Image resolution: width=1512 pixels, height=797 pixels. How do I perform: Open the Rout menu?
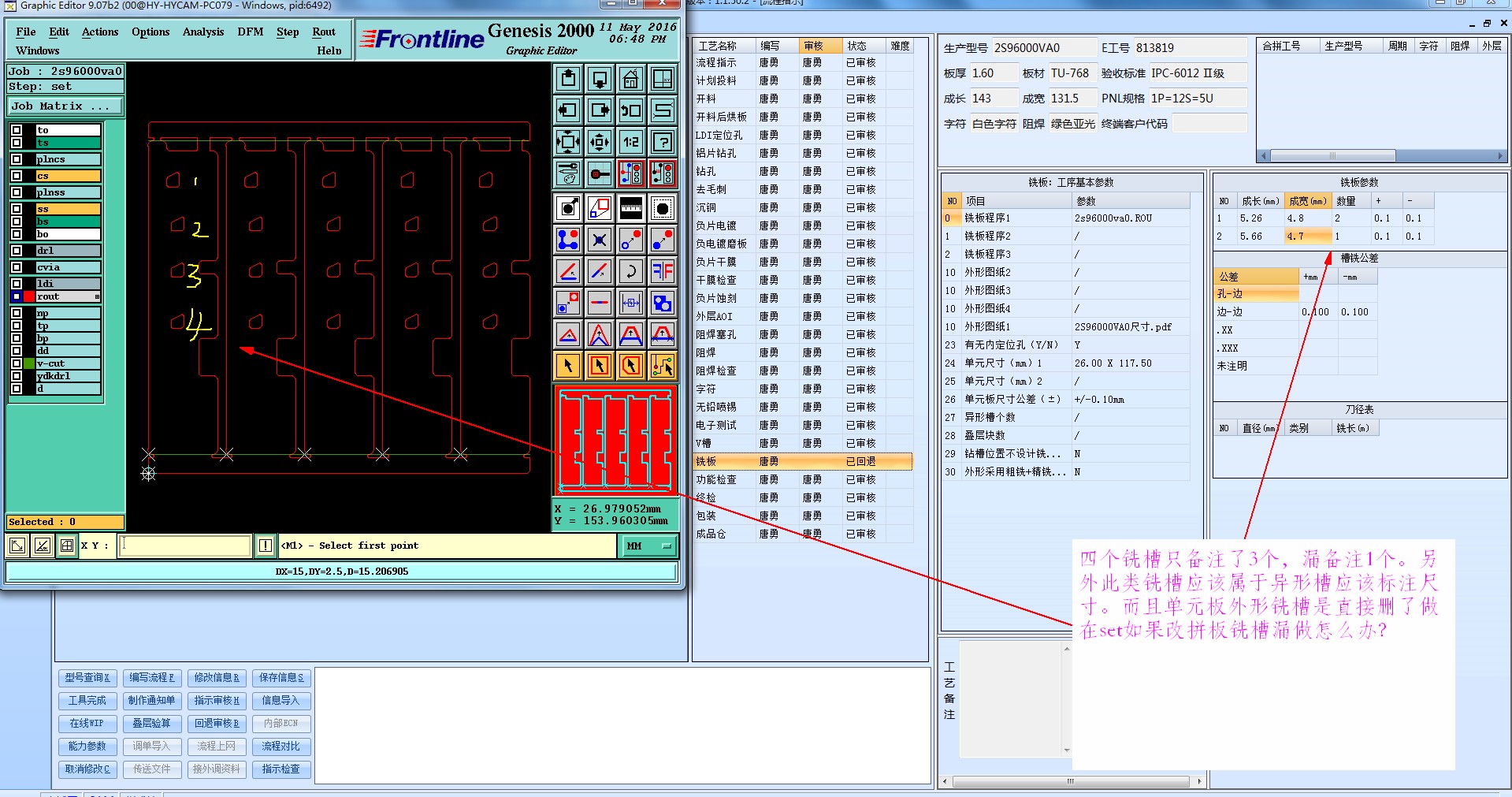[324, 32]
